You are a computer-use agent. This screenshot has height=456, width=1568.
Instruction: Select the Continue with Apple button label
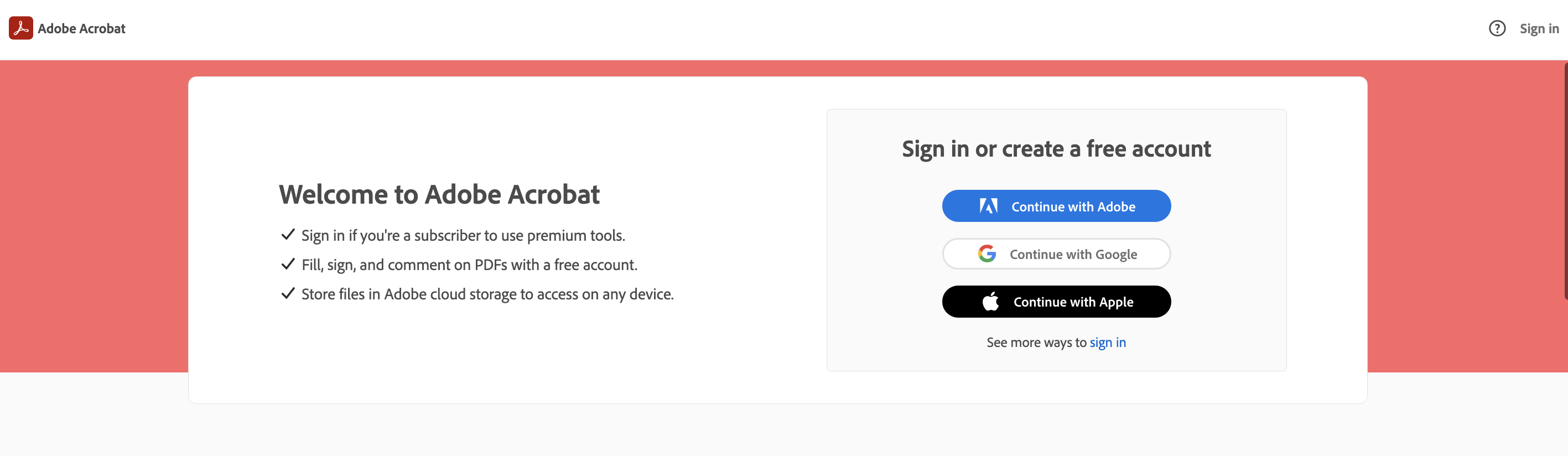[1072, 302]
